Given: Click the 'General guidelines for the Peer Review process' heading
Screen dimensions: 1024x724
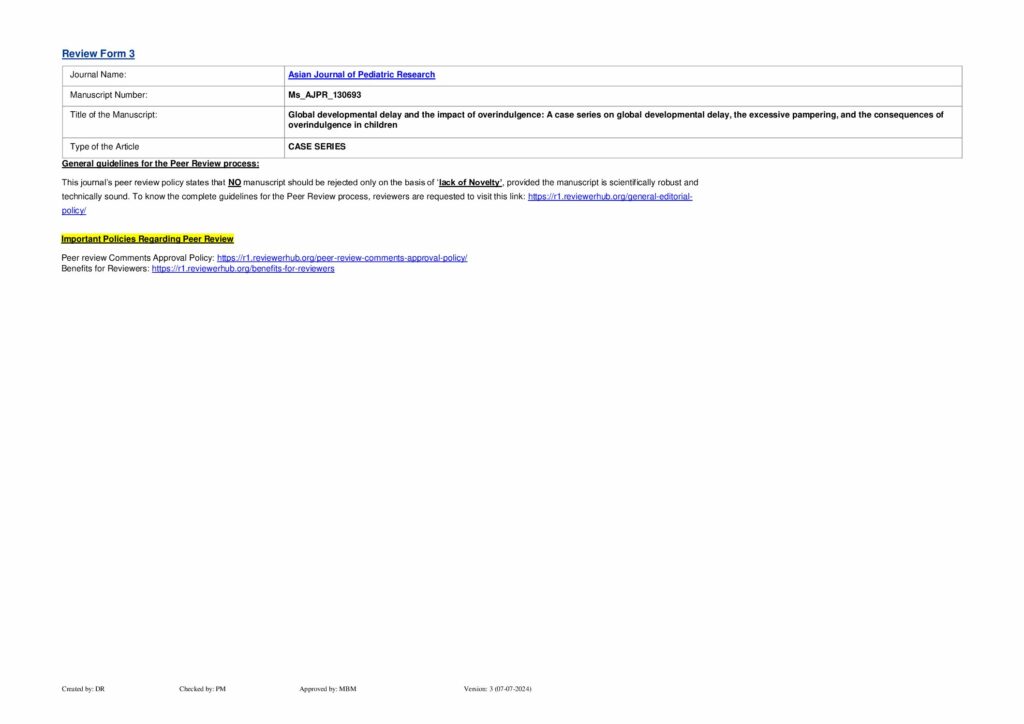Looking at the screenshot, I should click(x=160, y=163).
